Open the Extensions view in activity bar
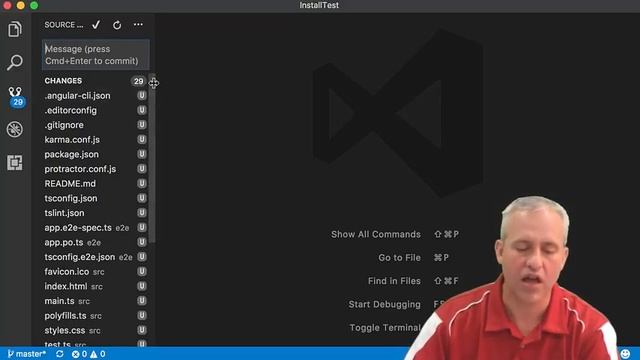The image size is (640, 360). click(15, 163)
